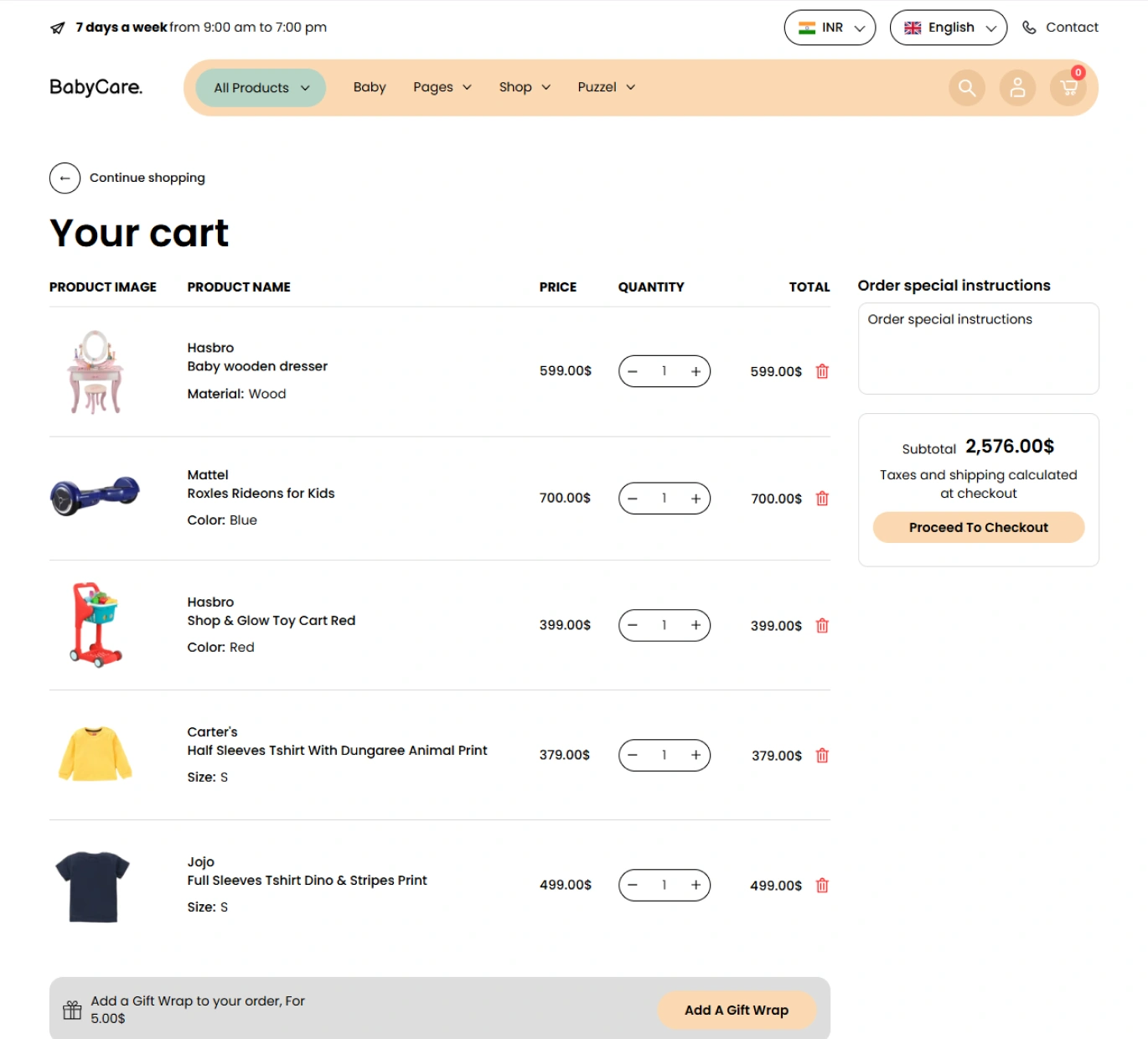Image resolution: width=1148 pixels, height=1039 pixels.
Task: Open Full Sleeves Tshirt Dino & Stripes Print
Action: tap(307, 881)
